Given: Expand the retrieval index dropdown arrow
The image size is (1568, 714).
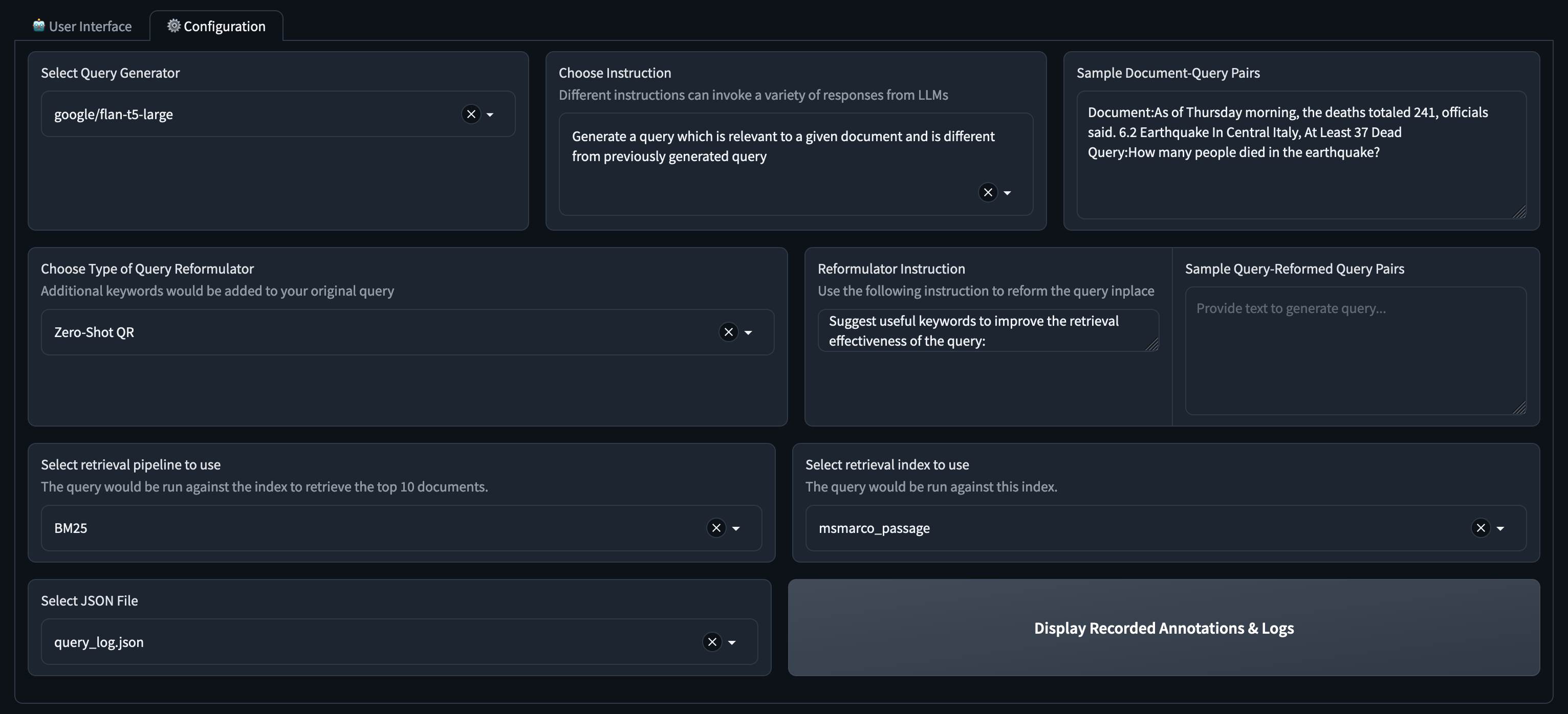Looking at the screenshot, I should click(x=1500, y=528).
